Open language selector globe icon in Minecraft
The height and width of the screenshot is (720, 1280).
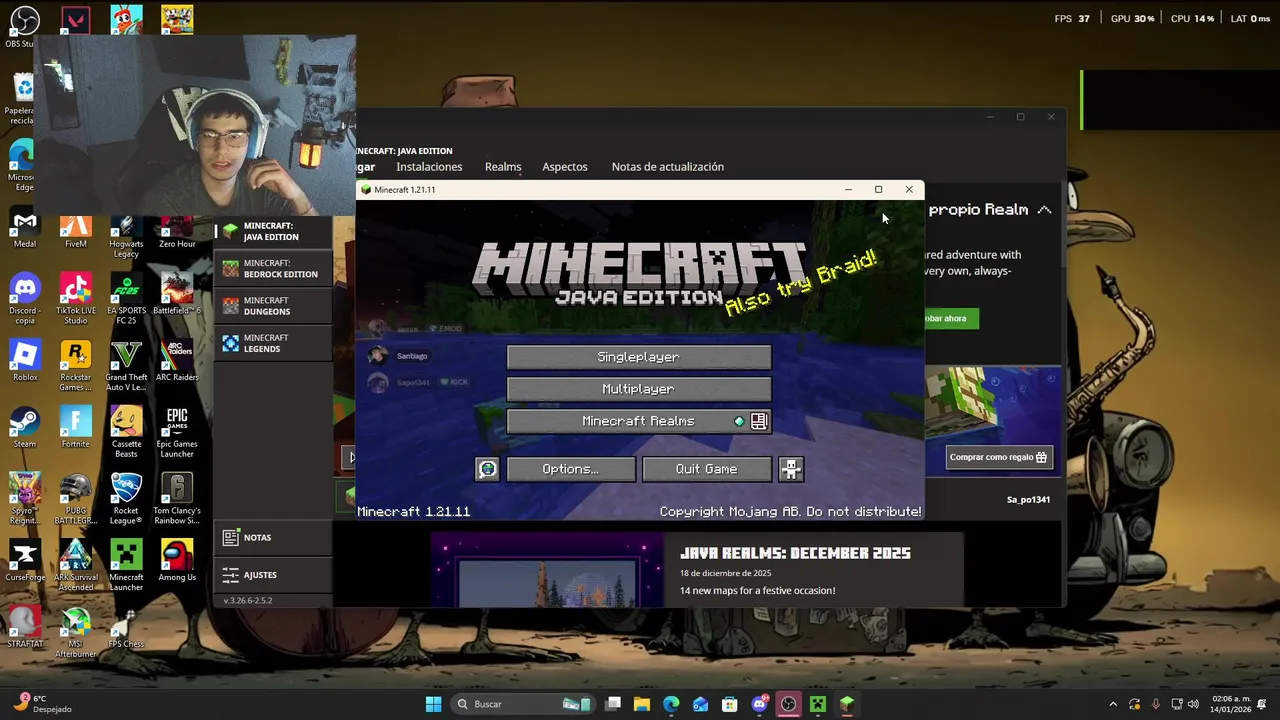tap(487, 469)
